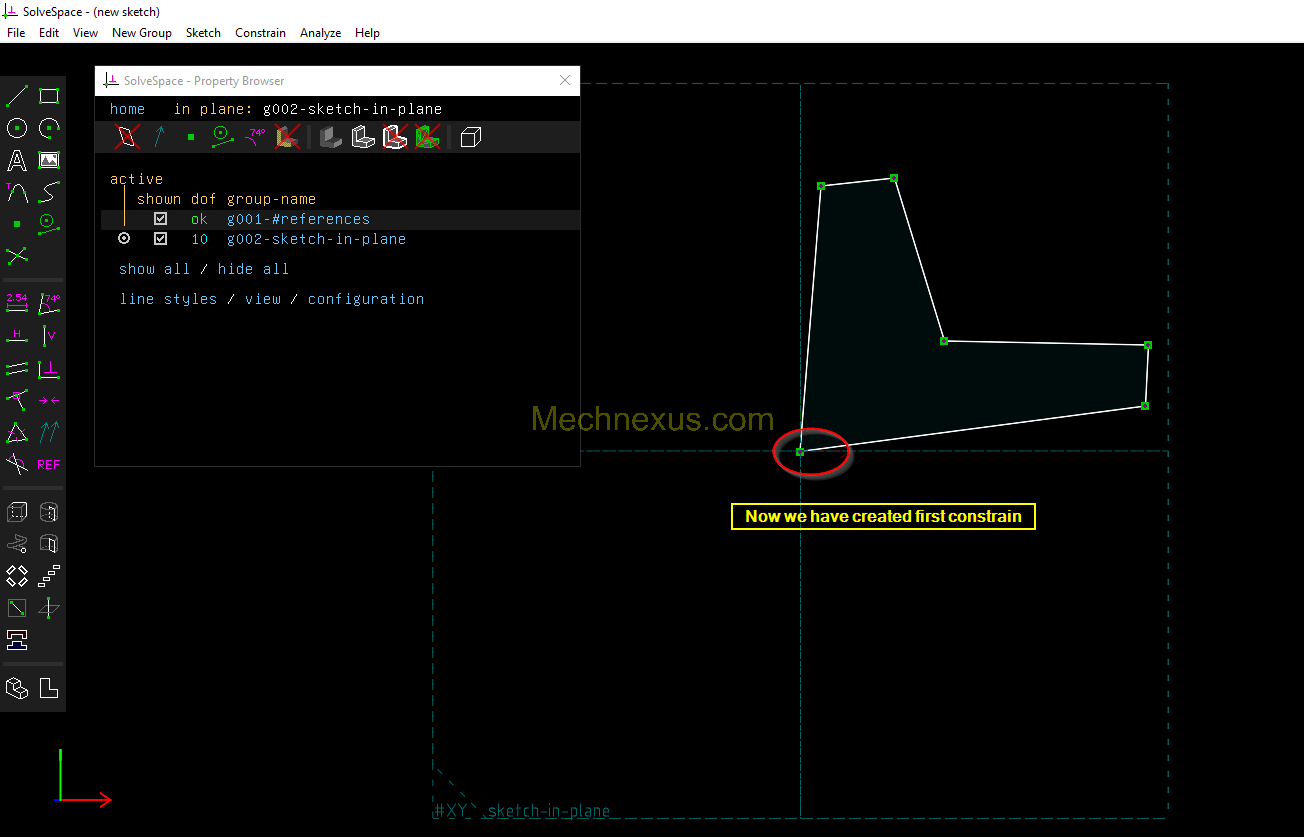This screenshot has height=837, width=1304.
Task: Toggle constraints and dimensions visibility (74° icon)
Action: (256, 137)
